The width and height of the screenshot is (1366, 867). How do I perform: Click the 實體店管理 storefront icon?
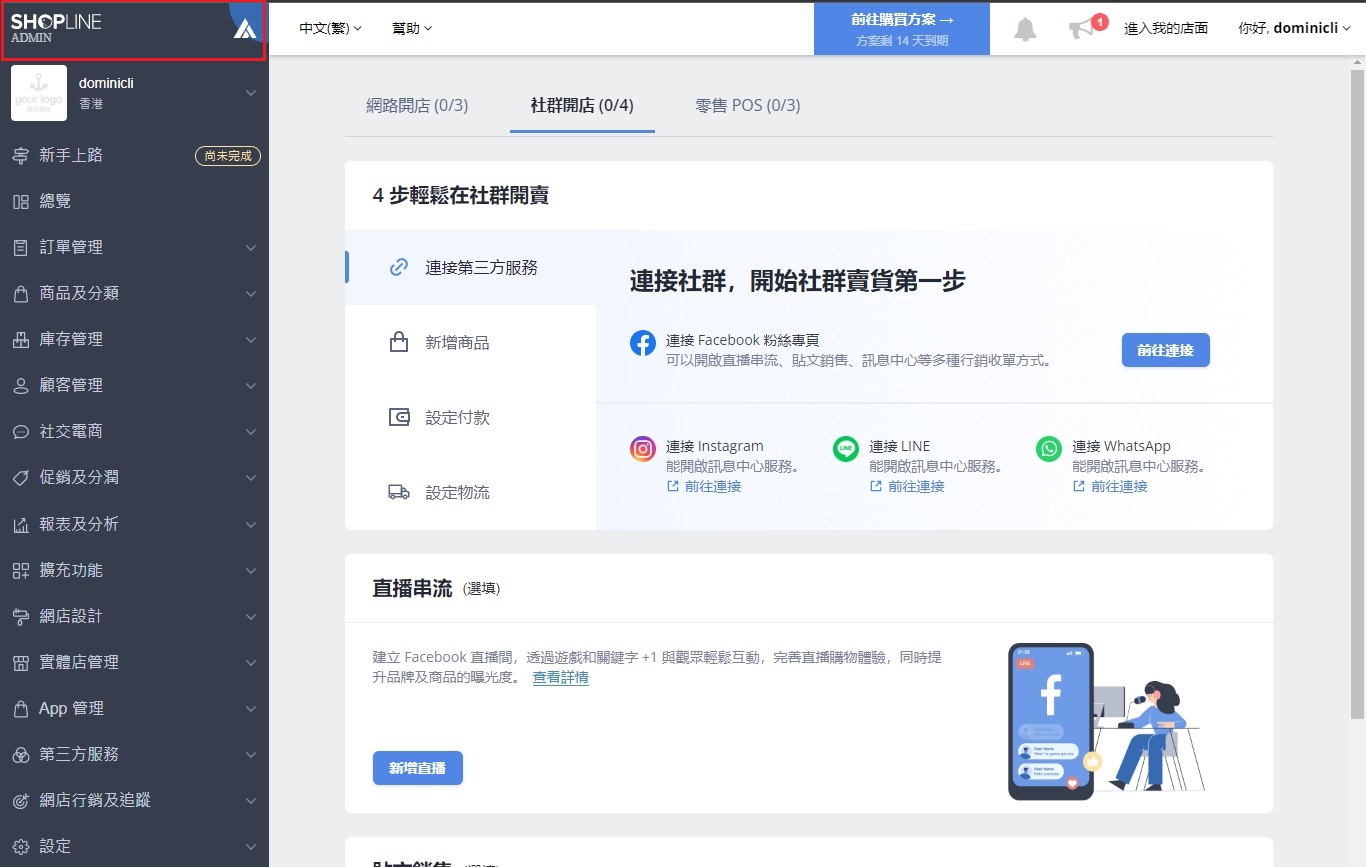[x=21, y=663]
